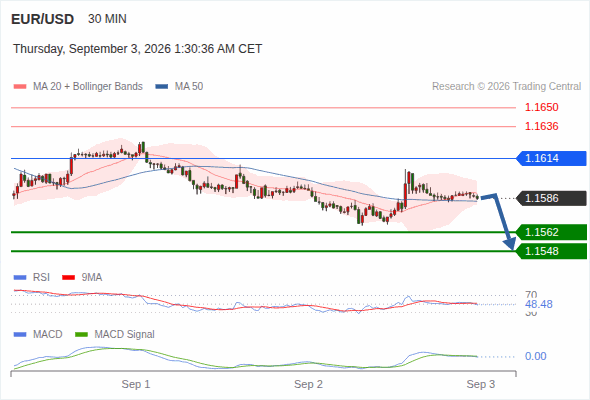
Task: Click the Thursday, September 3, 2026 timestamp
Action: (x=137, y=49)
